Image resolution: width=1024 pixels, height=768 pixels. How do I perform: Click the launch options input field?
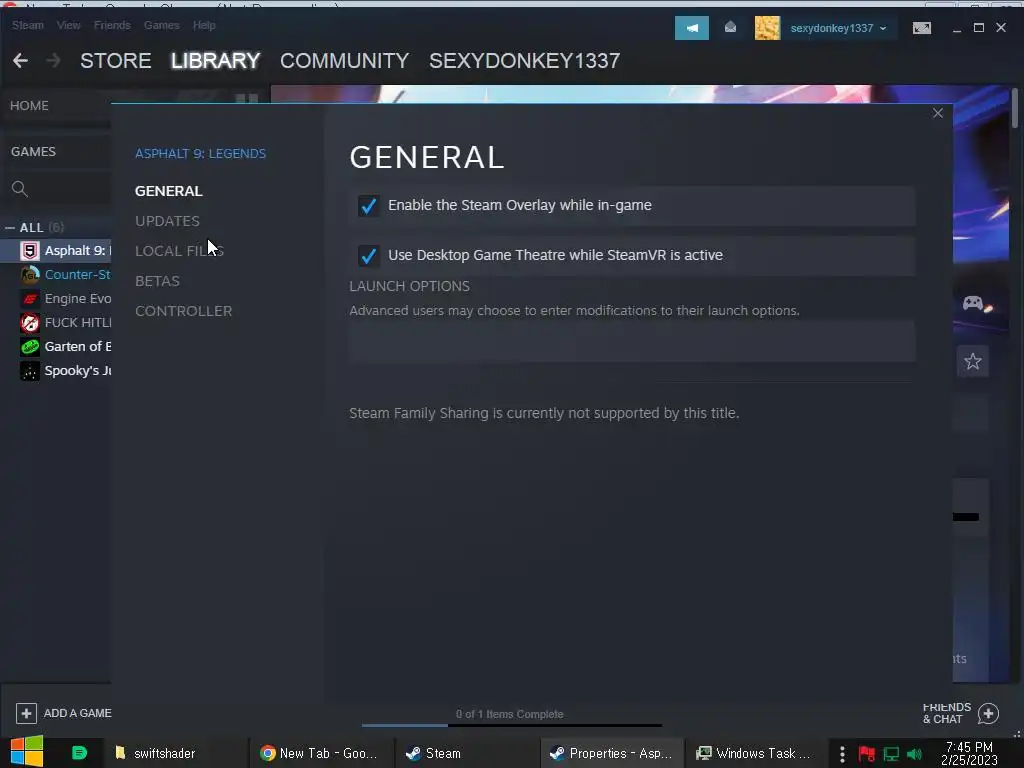[x=632, y=341]
